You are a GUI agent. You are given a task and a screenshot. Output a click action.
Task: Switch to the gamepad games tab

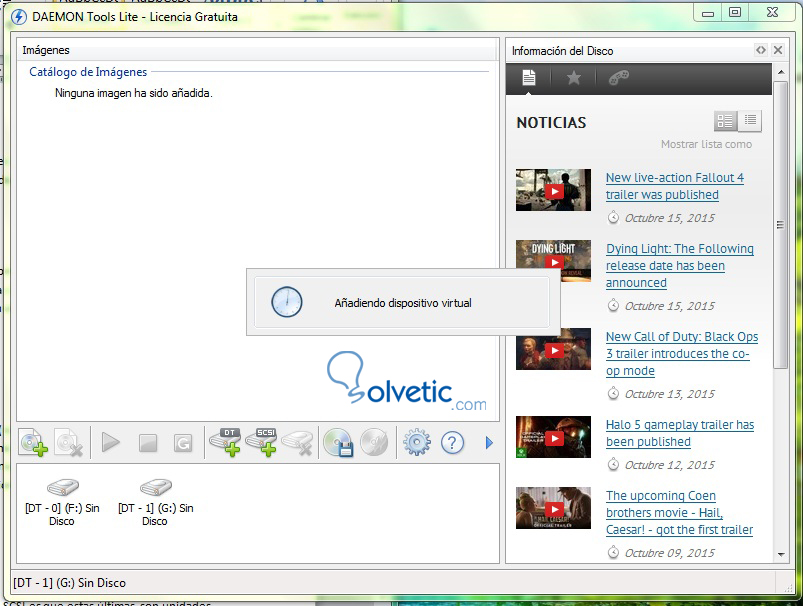click(619, 78)
